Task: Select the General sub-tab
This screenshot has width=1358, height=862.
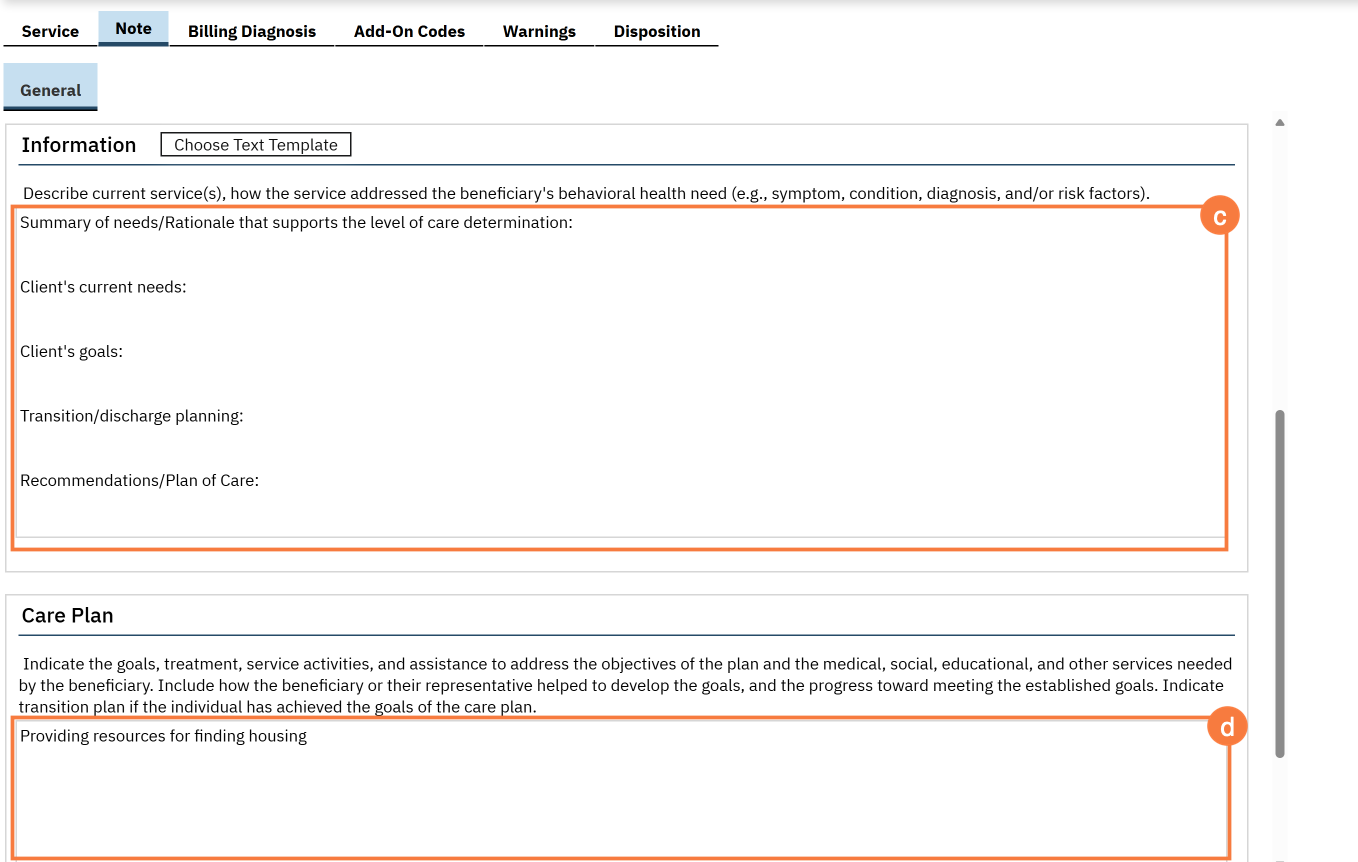Action: (51, 90)
